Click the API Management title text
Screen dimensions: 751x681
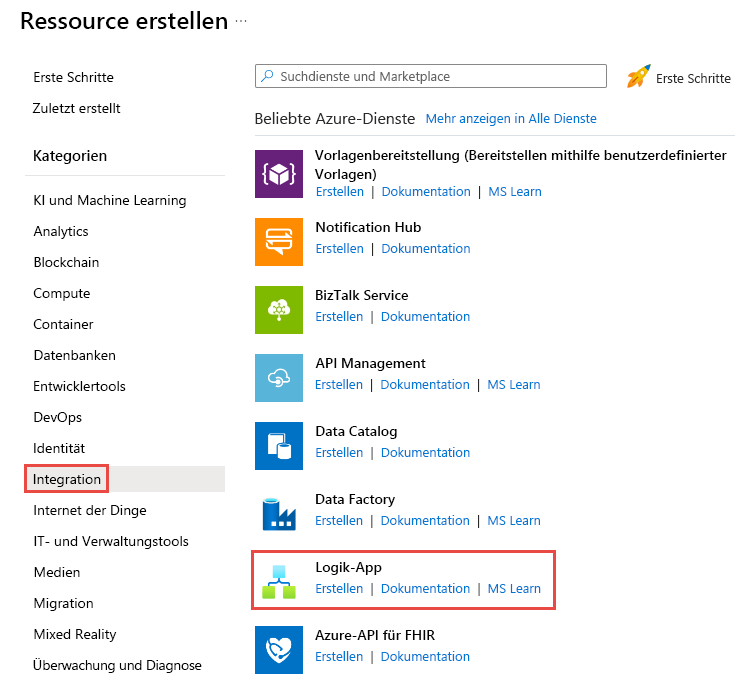[370, 363]
